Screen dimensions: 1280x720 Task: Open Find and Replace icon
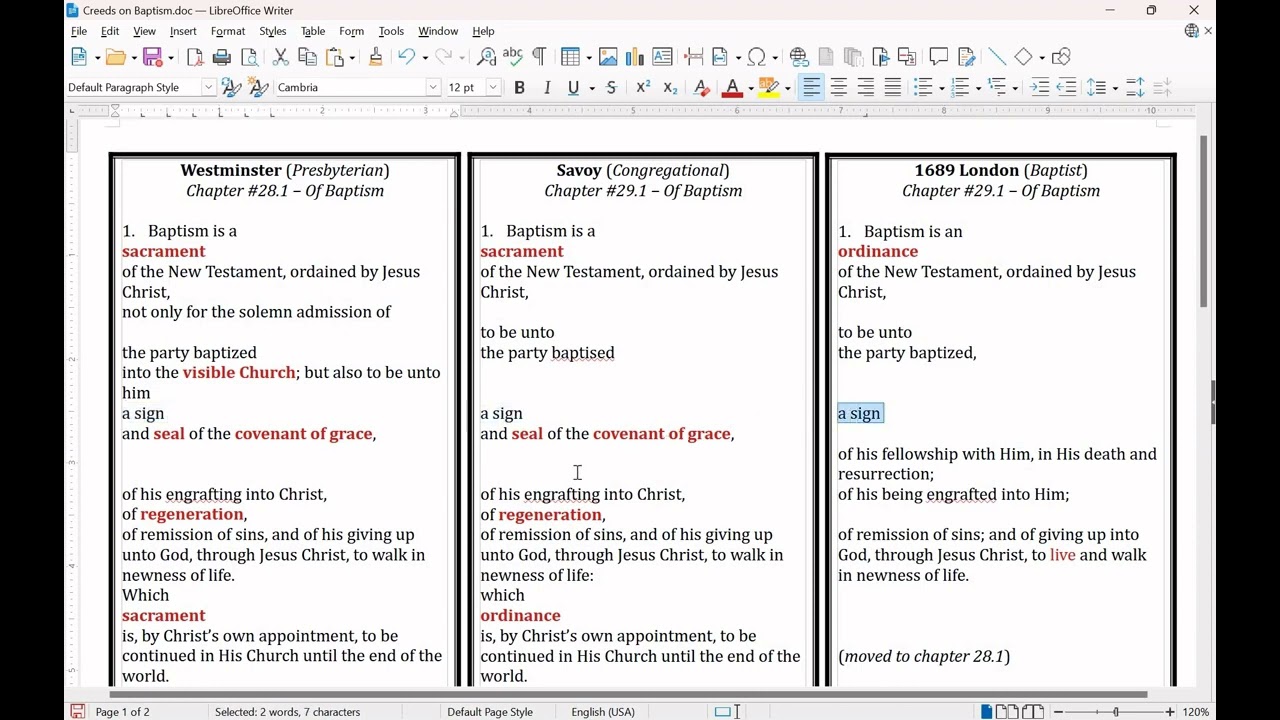[x=487, y=57]
